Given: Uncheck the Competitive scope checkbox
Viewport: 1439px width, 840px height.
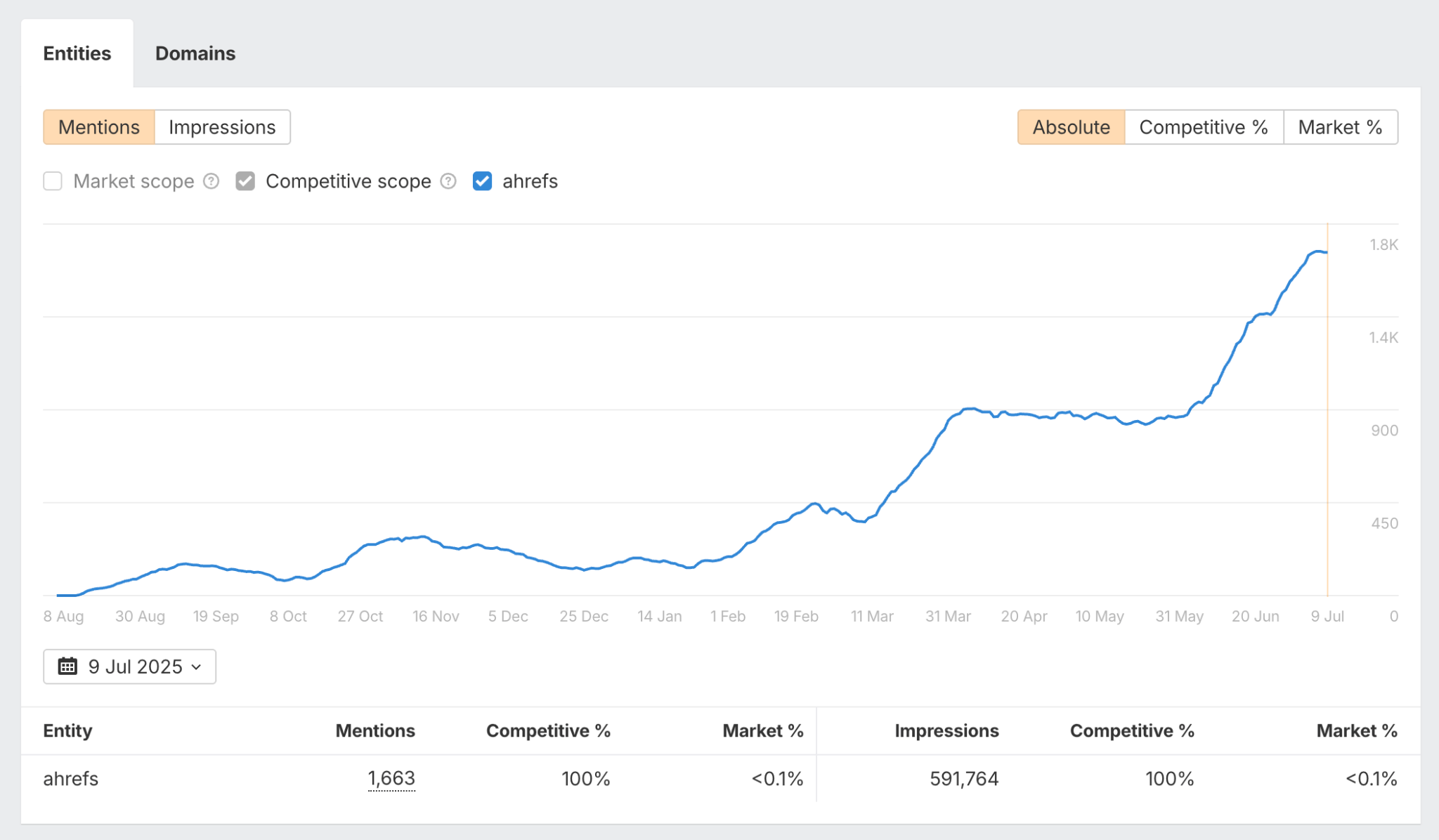Looking at the screenshot, I should [245, 181].
